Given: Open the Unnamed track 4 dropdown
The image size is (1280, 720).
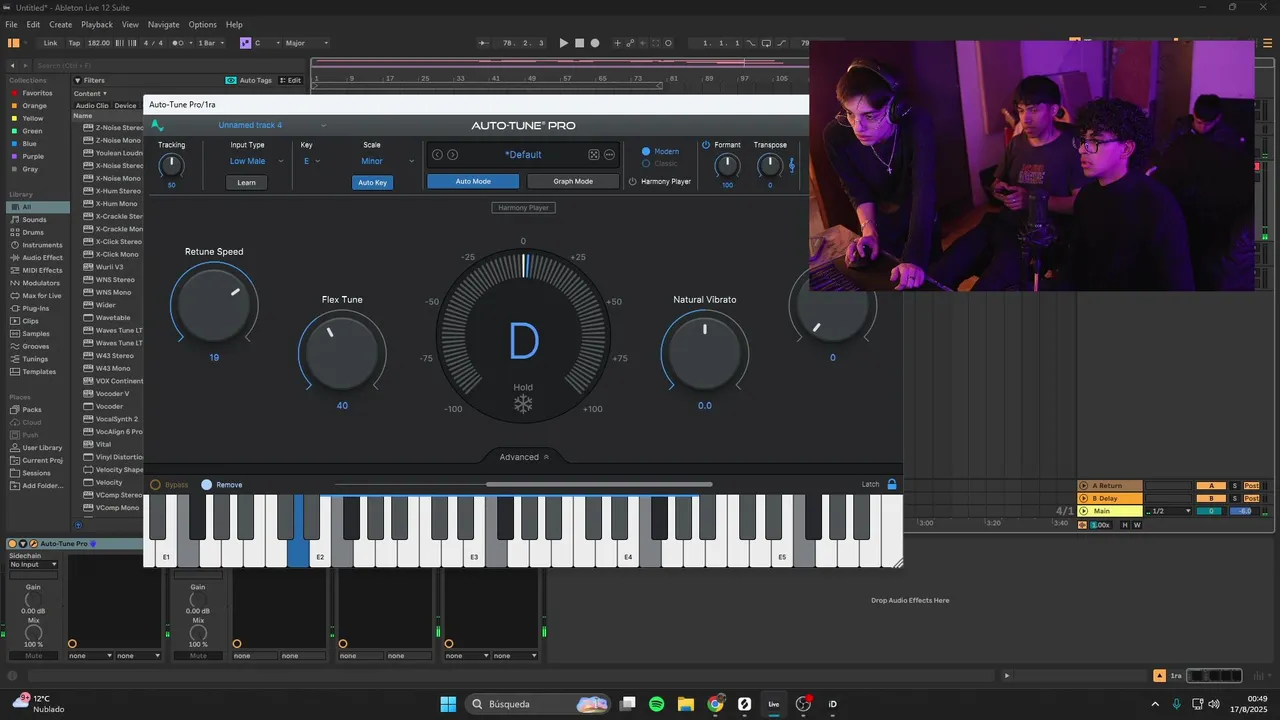Looking at the screenshot, I should [272, 126].
